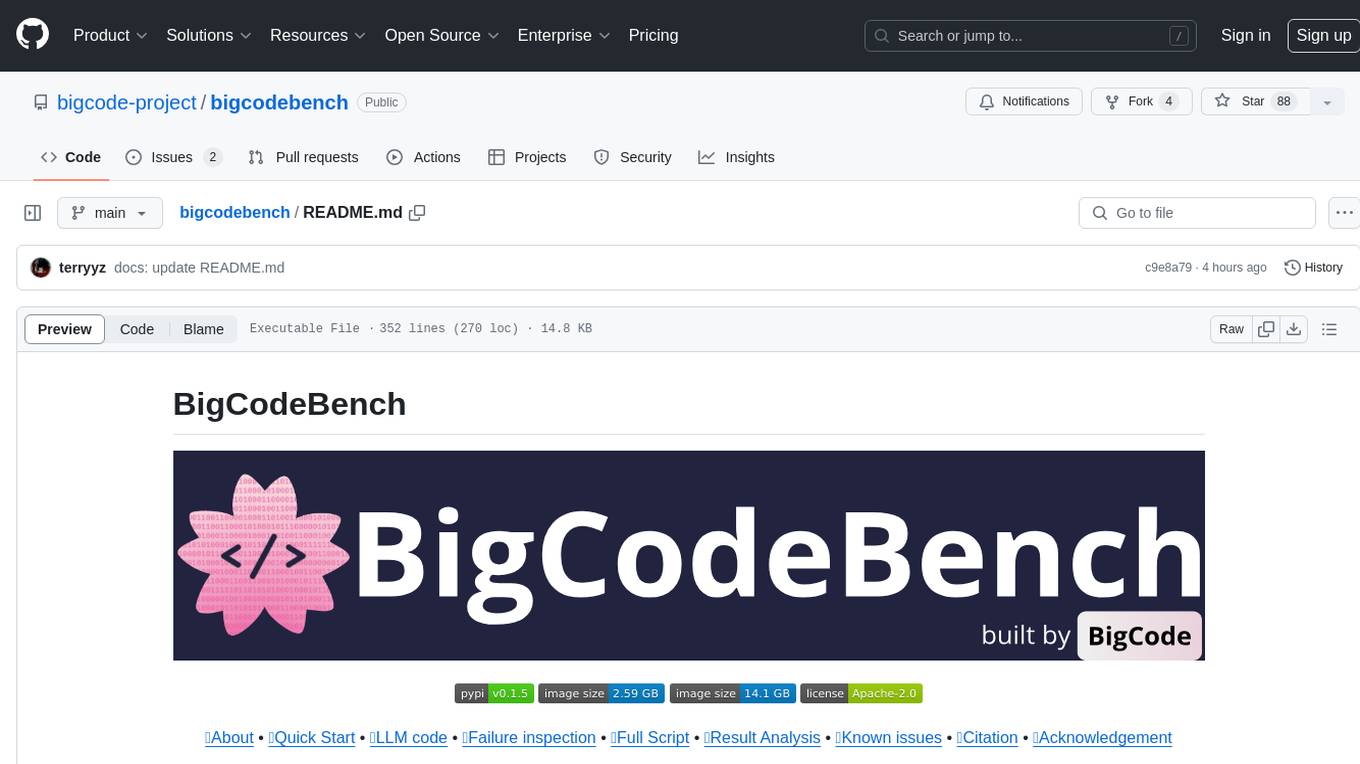
Task: Go to bigcodebench root in breadcrumb
Action: tap(235, 212)
